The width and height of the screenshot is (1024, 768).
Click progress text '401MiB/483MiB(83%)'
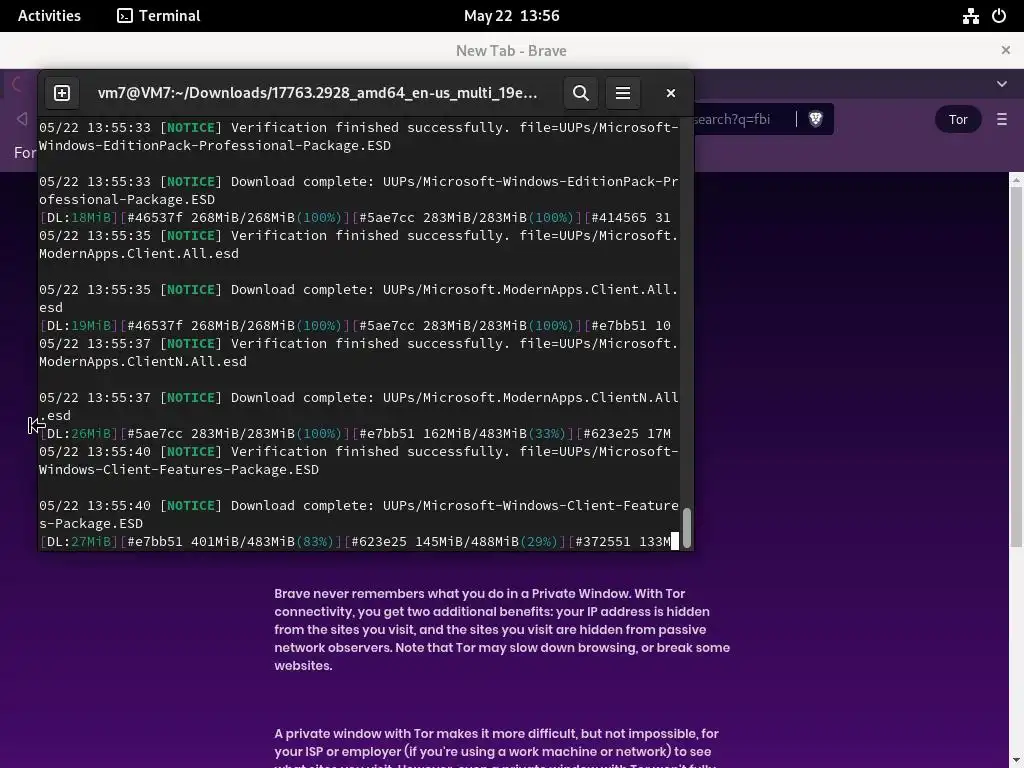coord(262,541)
